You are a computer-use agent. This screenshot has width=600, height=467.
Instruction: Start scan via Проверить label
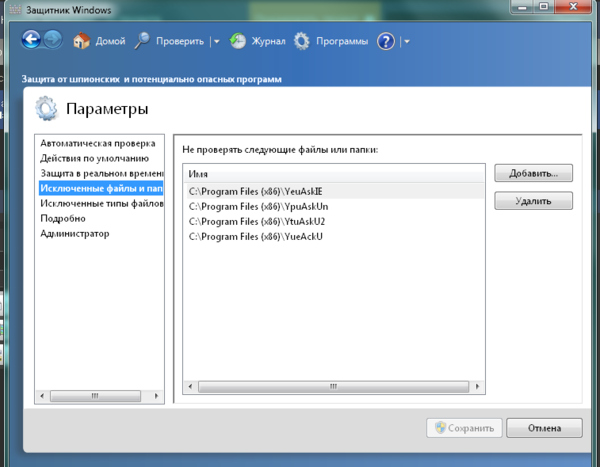180,41
